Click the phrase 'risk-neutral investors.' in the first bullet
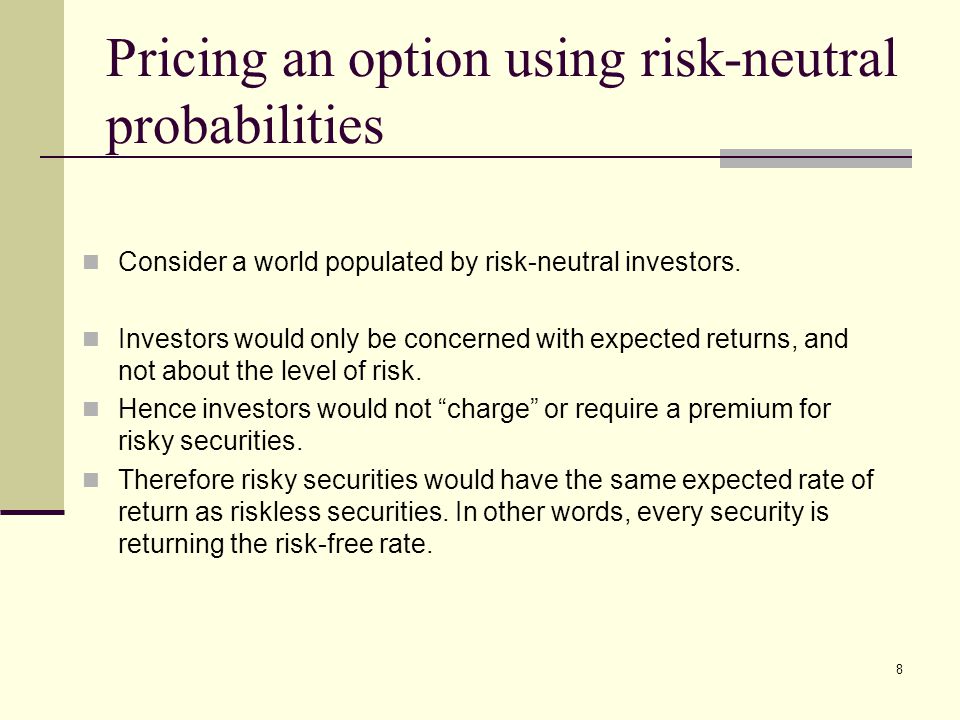 point(613,262)
